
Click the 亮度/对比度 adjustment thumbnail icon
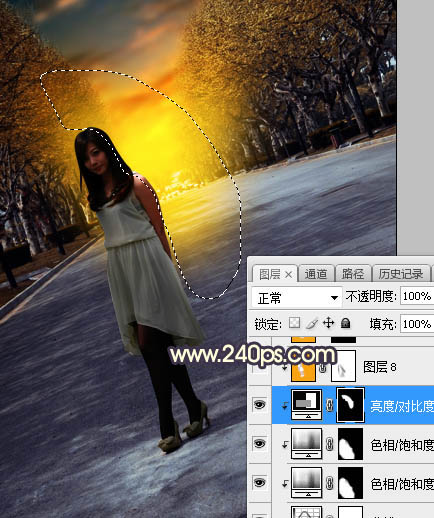pos(307,405)
